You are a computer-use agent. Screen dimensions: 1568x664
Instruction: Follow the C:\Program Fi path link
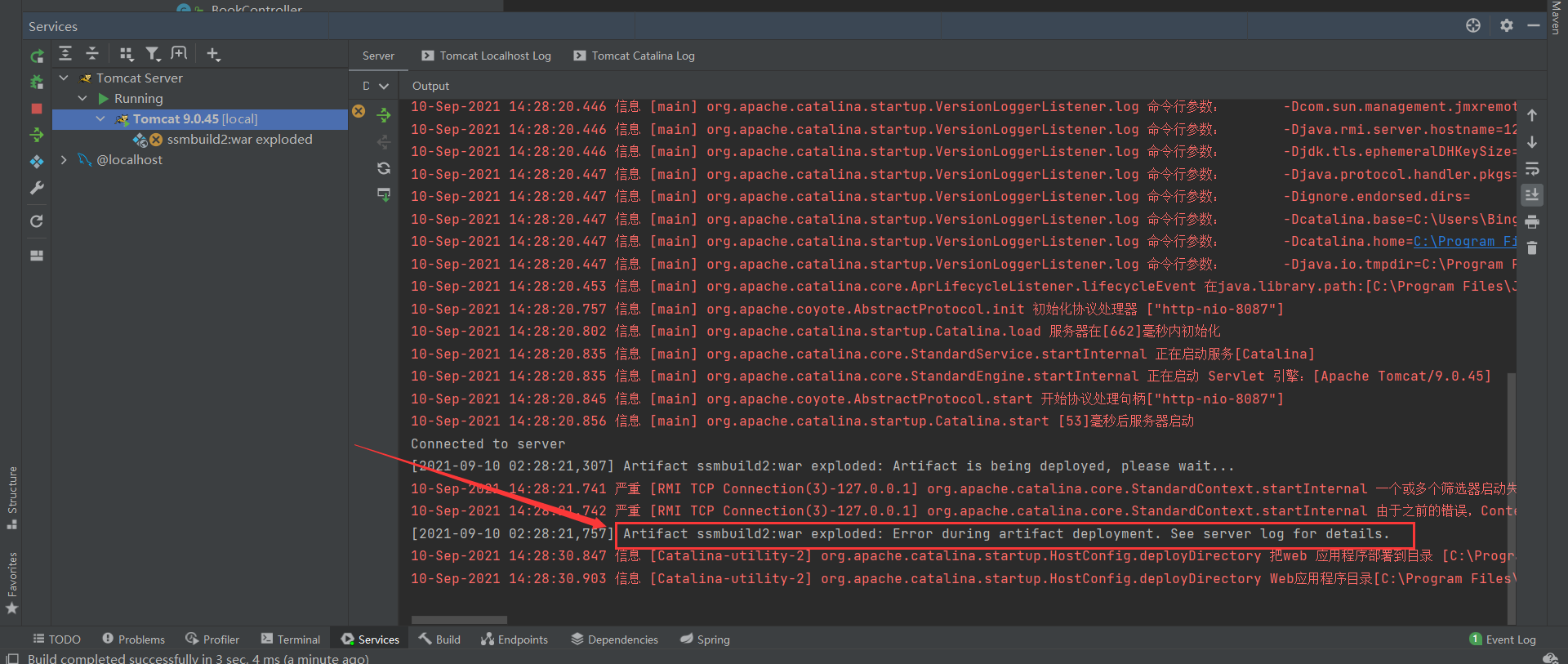1465,242
